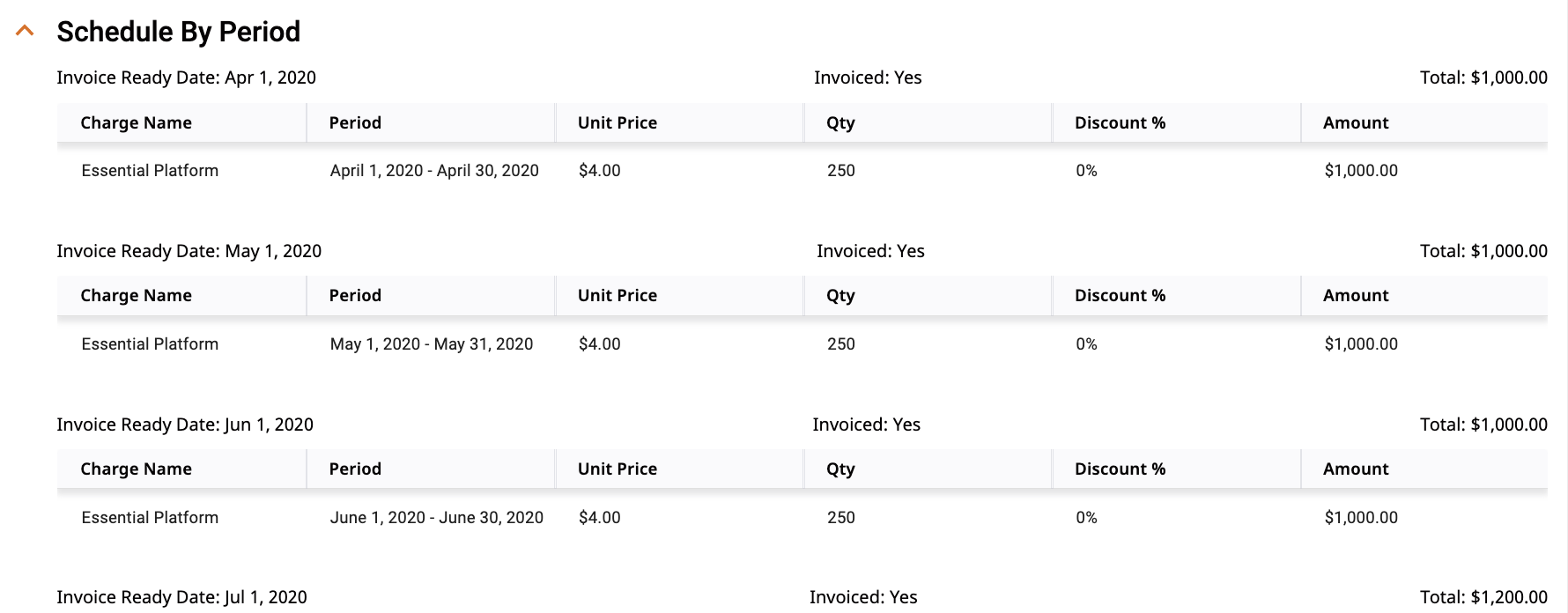Collapse the Schedule By Period section
The width and height of the screenshot is (1568, 613).
point(26,31)
